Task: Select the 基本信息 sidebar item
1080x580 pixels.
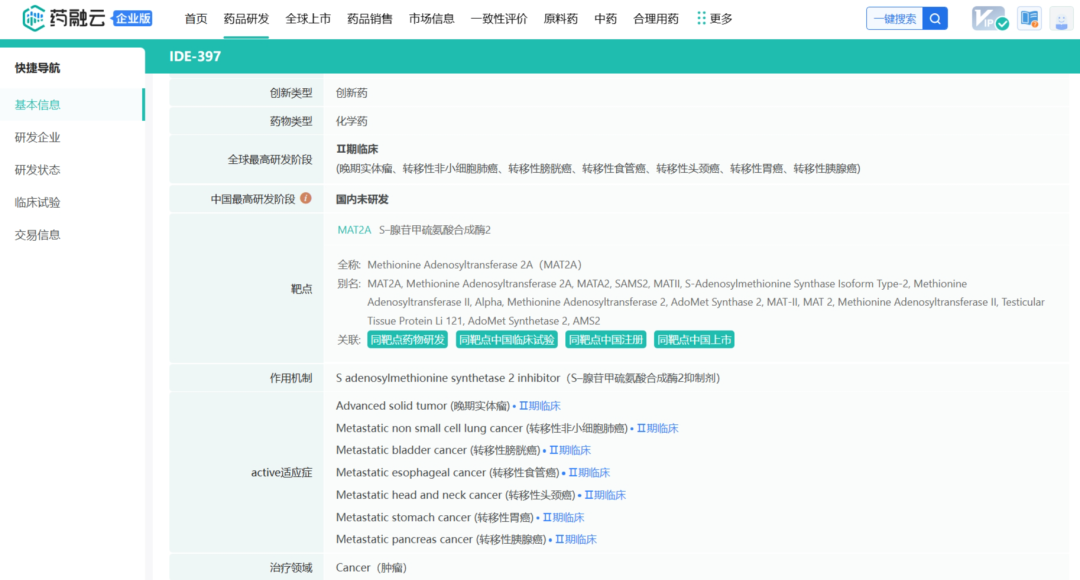Action: click(x=40, y=105)
